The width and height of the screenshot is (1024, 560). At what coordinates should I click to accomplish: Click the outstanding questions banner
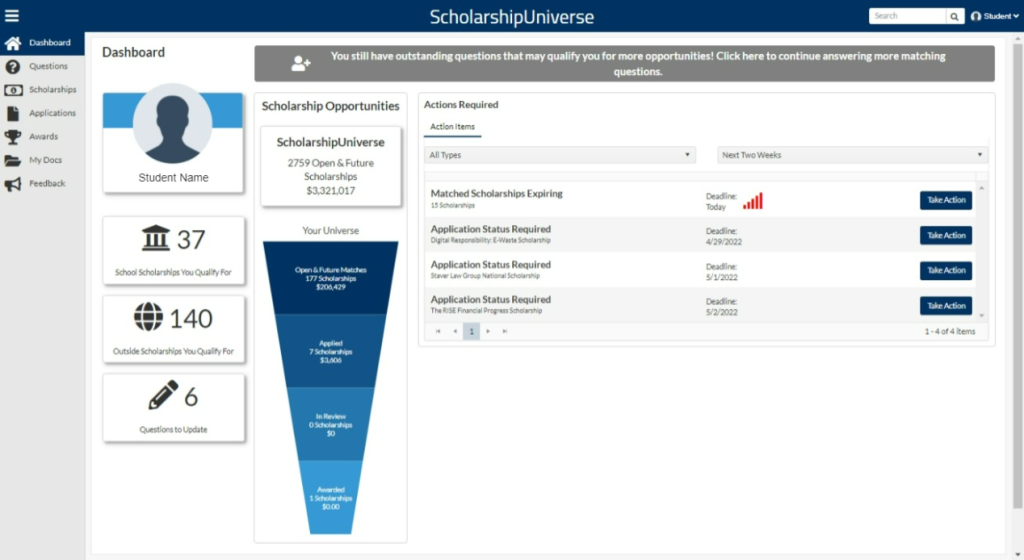coord(624,64)
